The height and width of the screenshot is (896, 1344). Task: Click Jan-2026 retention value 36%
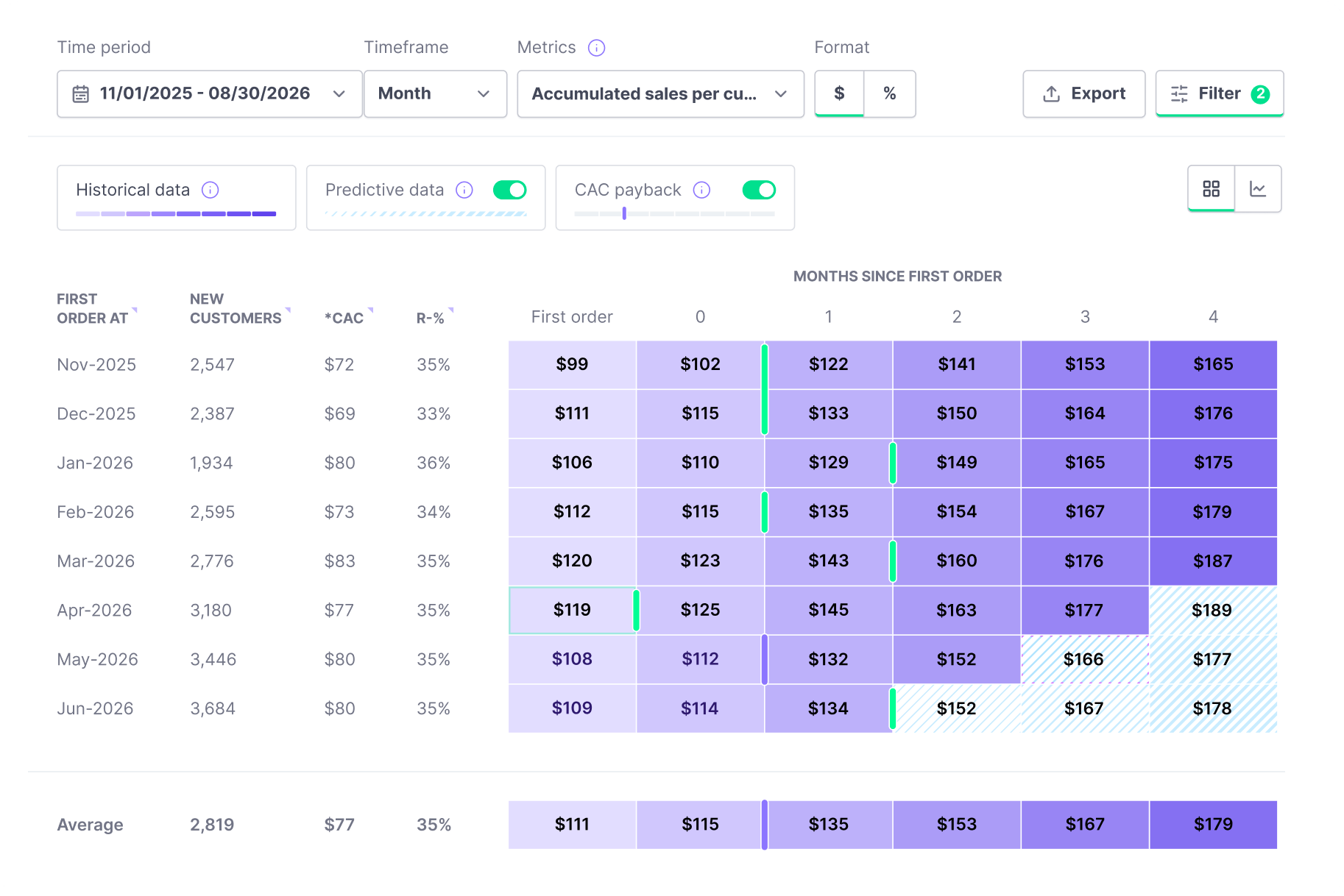(434, 463)
